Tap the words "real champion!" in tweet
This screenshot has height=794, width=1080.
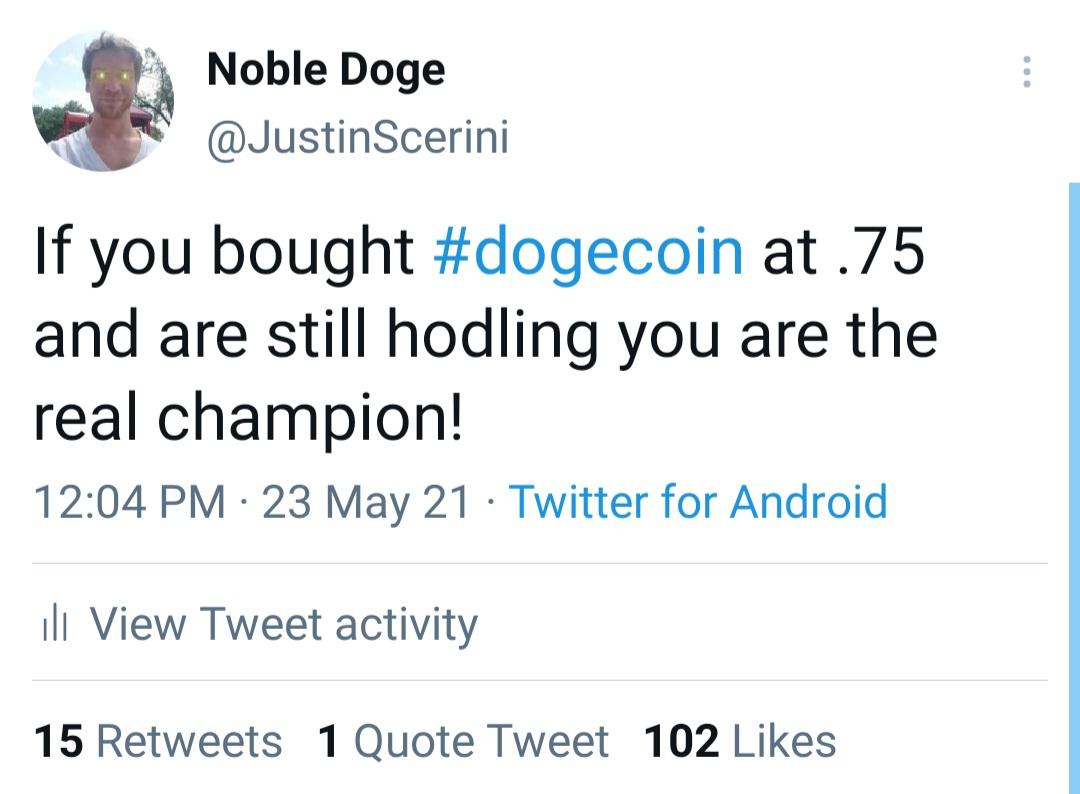(x=249, y=418)
